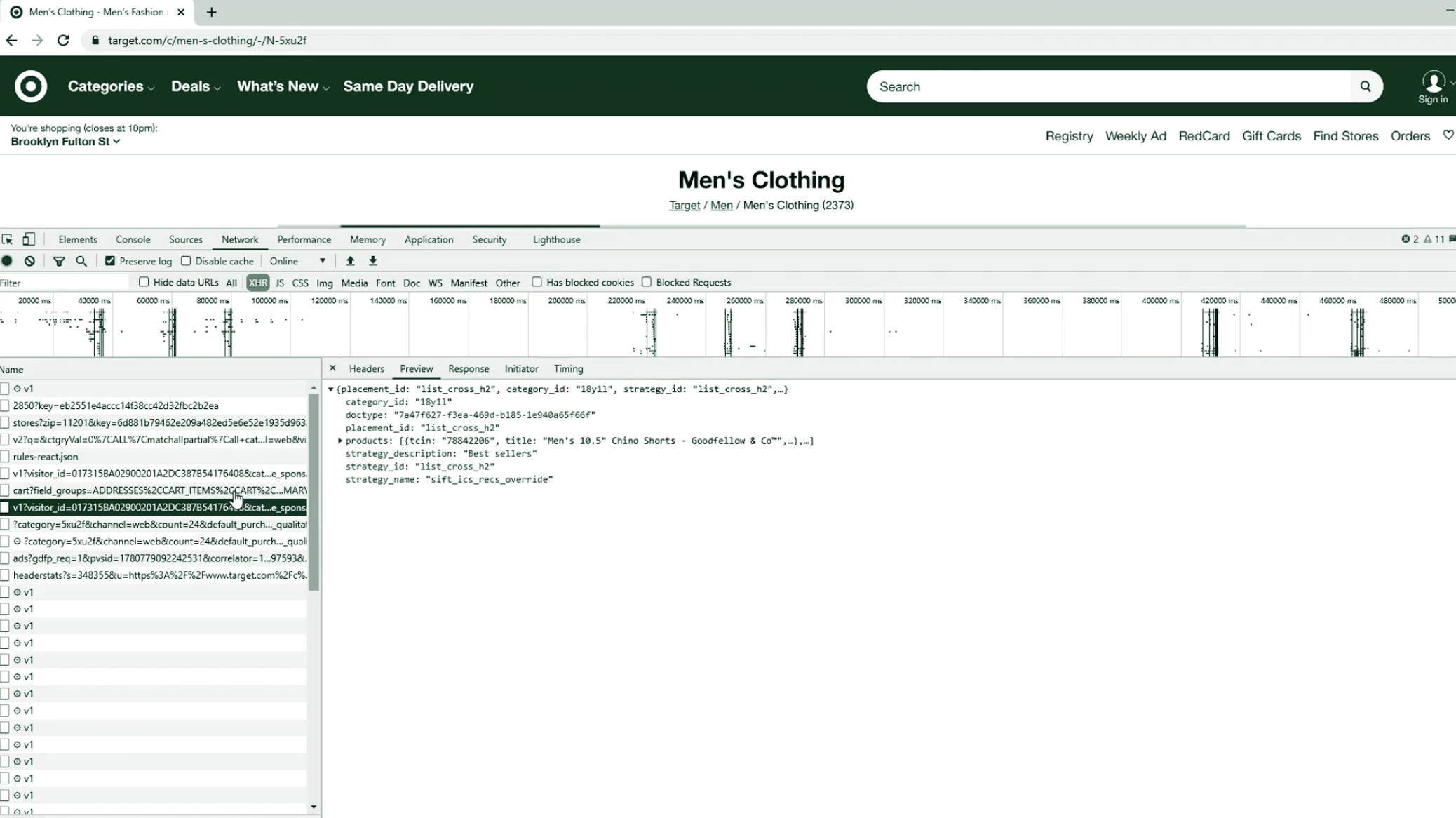1456x818 pixels.
Task: Clear the network log
Action: pyautogui.click(x=29, y=261)
